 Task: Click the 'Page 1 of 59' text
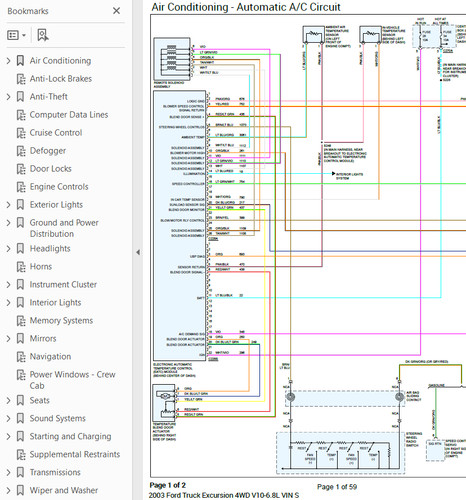tap(337, 487)
